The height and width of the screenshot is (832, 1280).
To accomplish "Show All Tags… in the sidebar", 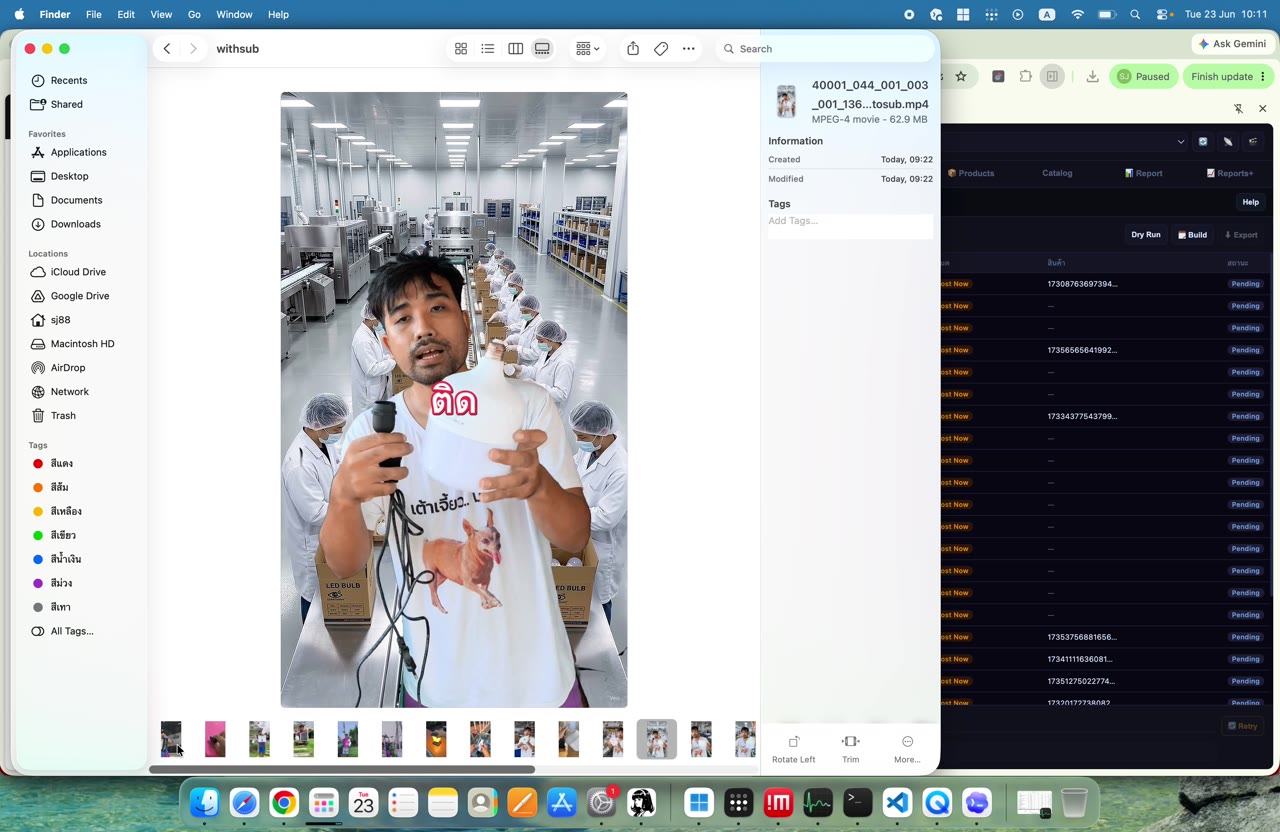I will click(x=72, y=631).
